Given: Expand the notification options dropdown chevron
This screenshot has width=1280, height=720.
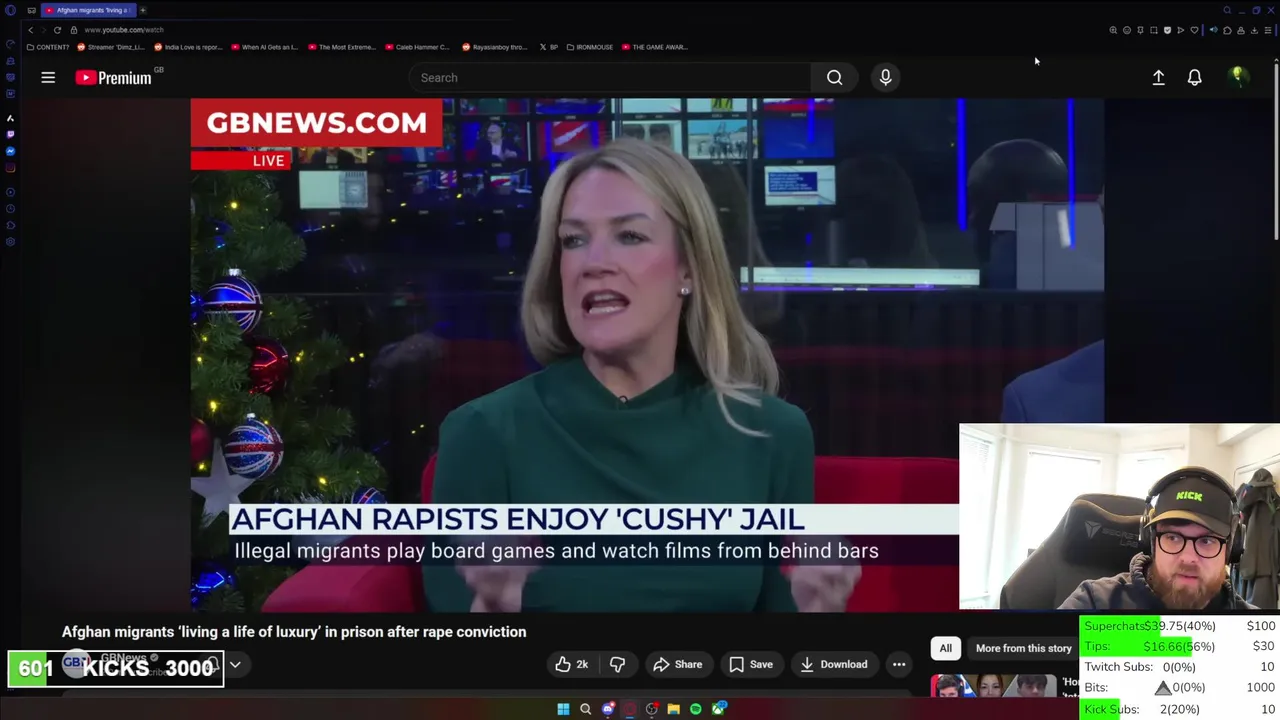Looking at the screenshot, I should pos(235,664).
